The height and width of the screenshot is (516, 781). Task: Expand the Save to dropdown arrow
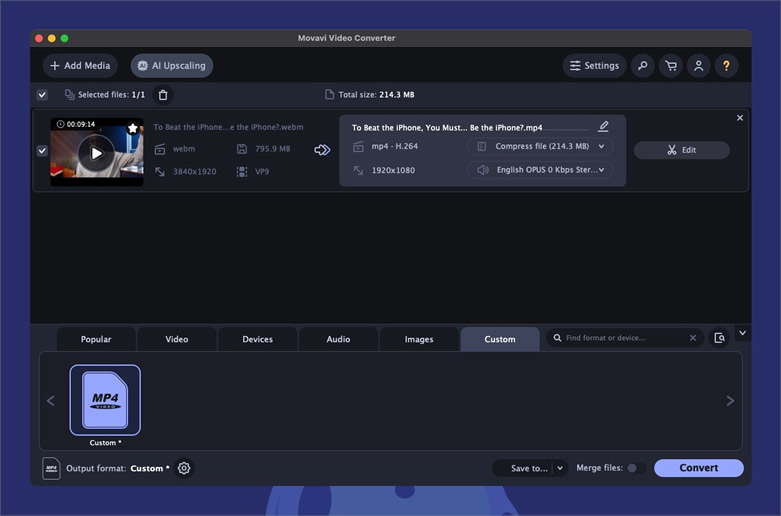pyautogui.click(x=560, y=468)
